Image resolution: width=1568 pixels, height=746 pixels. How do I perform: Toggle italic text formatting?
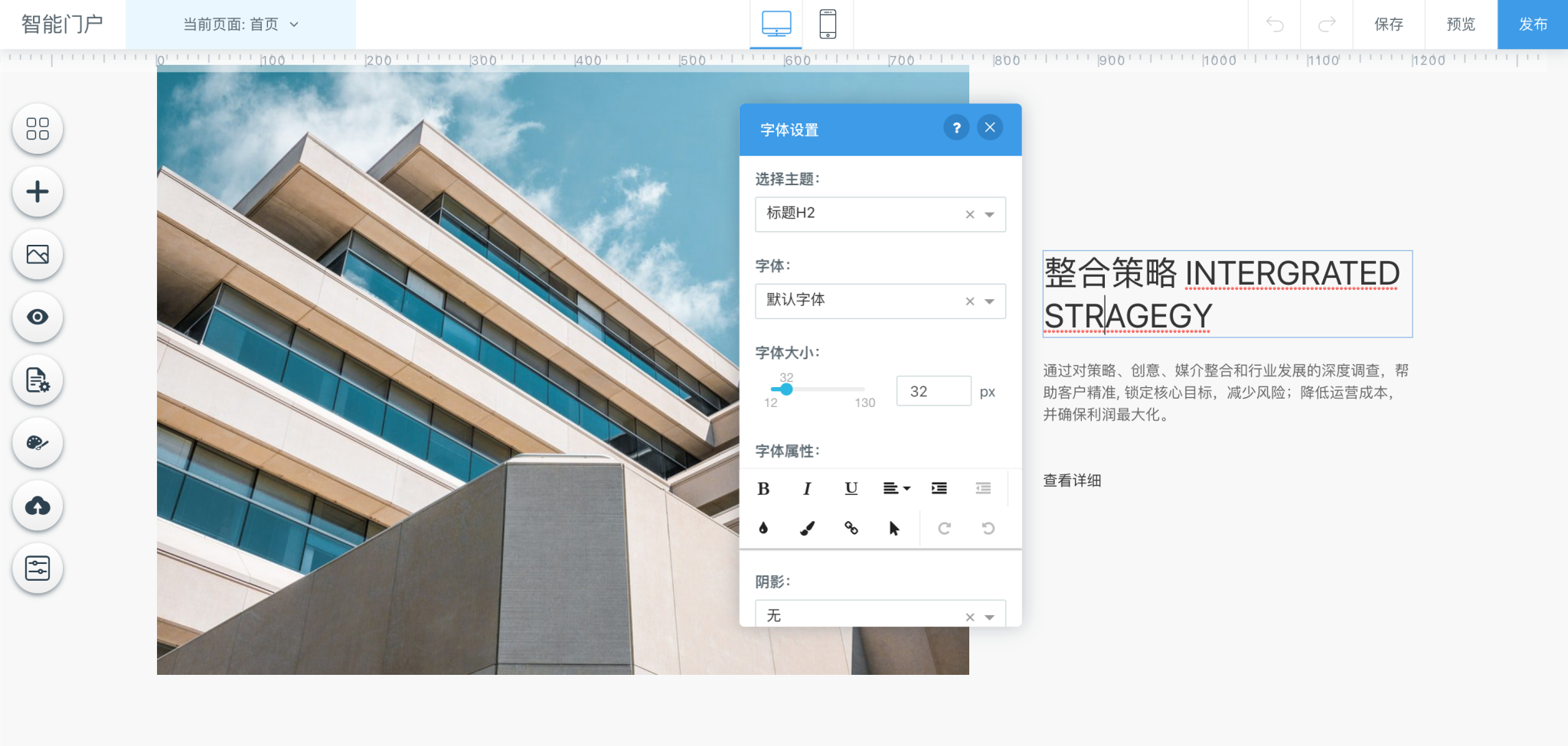pyautogui.click(x=807, y=488)
